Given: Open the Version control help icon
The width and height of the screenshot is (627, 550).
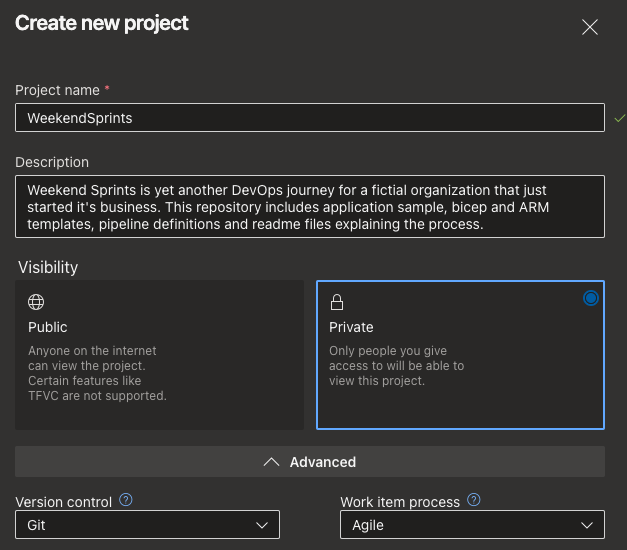Looking at the screenshot, I should [126, 500].
